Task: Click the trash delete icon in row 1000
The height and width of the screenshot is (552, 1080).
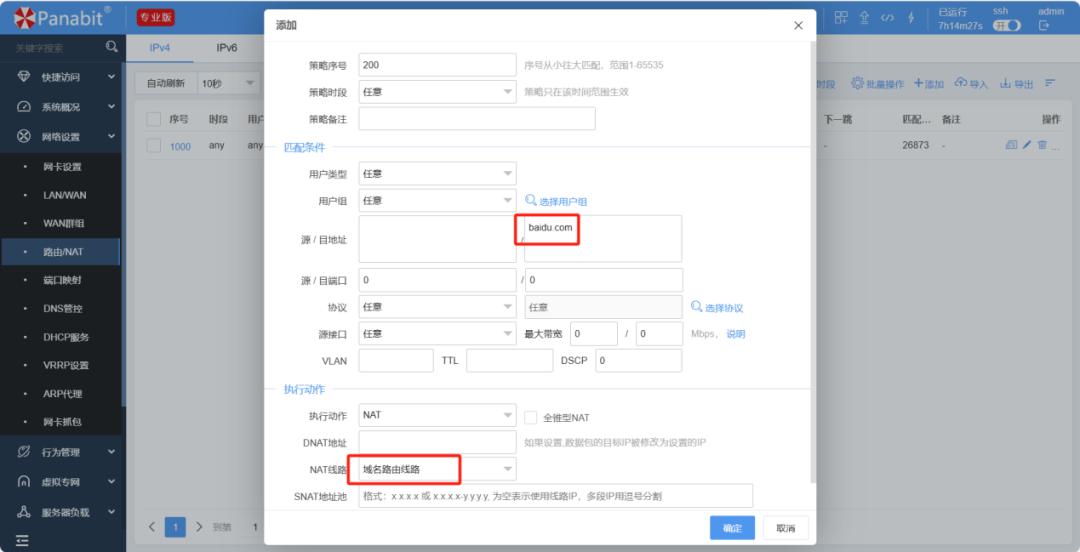Action: click(1042, 145)
